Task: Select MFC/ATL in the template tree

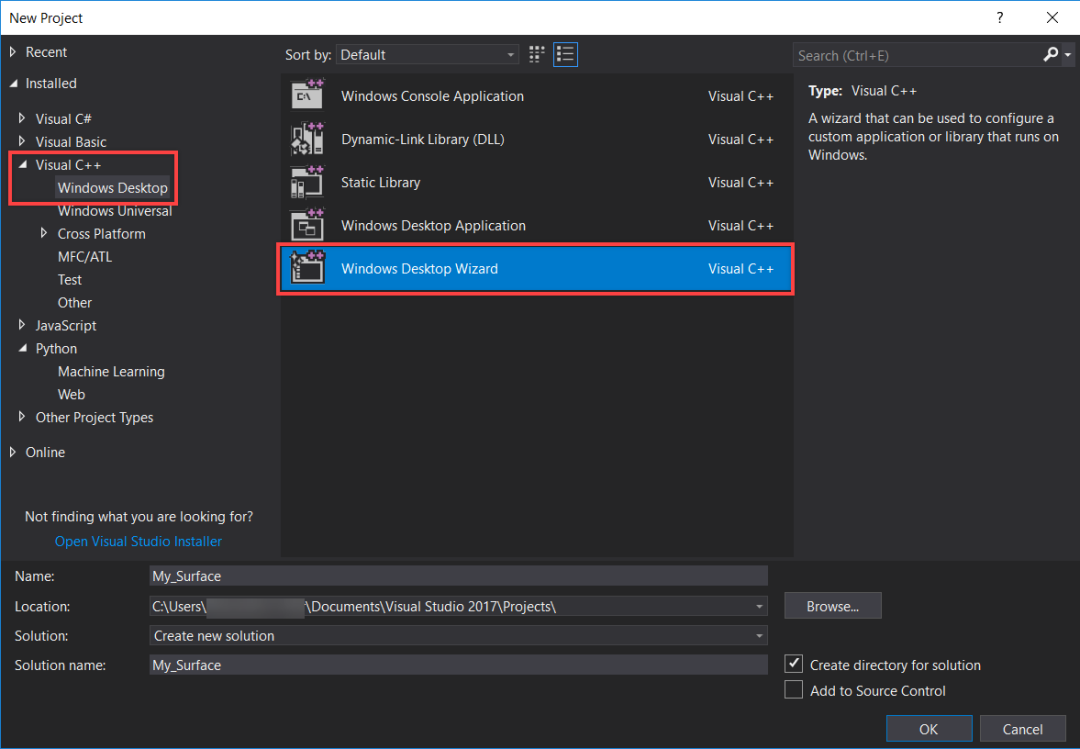Action: [85, 257]
